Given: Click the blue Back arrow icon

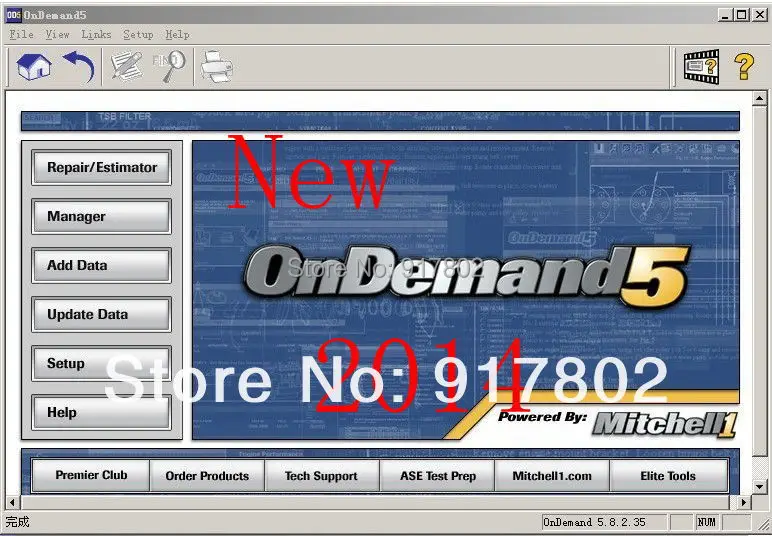Looking at the screenshot, I should [78, 66].
